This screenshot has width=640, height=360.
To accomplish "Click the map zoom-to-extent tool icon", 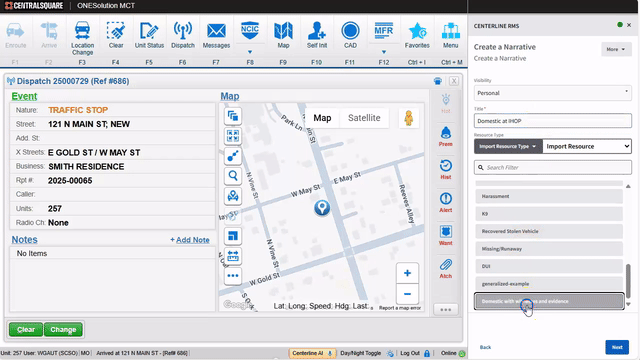I will click(x=233, y=136).
